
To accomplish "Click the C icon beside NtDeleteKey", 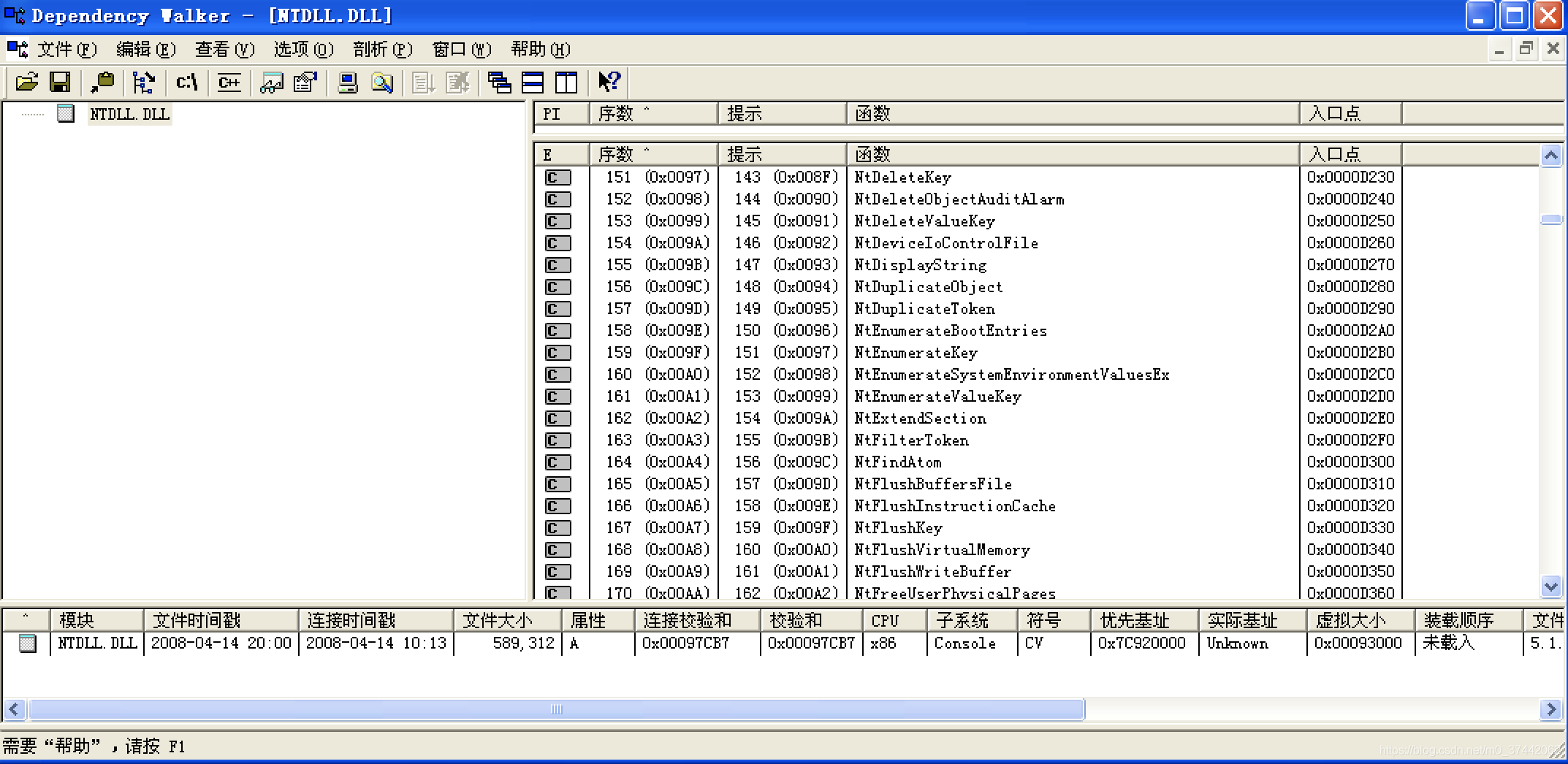I will point(557,177).
